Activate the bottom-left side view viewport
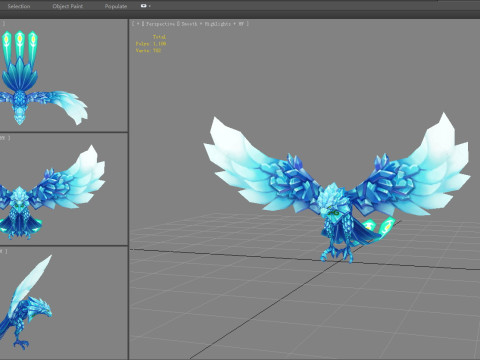The height and width of the screenshot is (360, 480). tap(64, 303)
